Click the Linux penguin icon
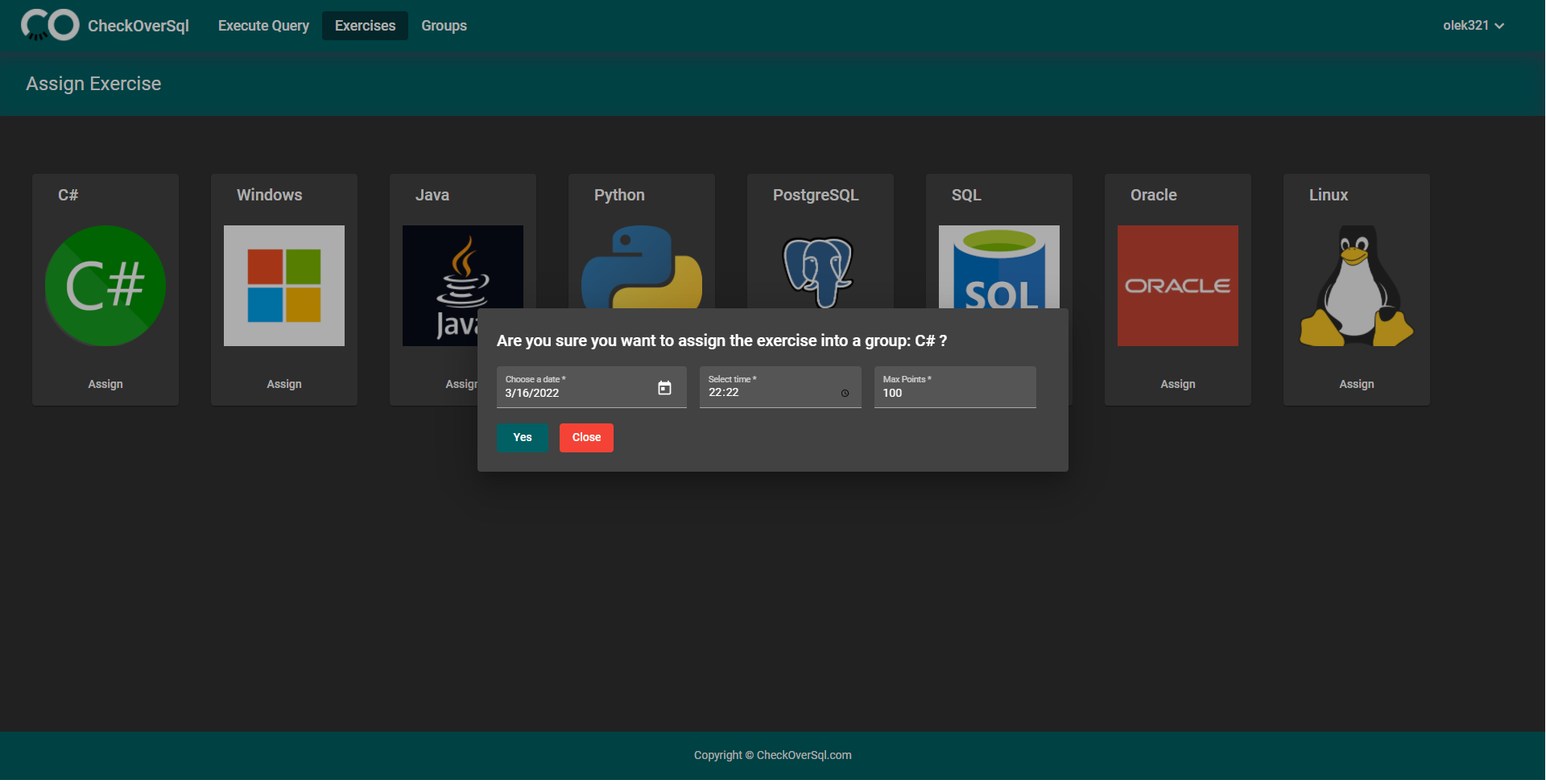The image size is (1546, 784). (x=1356, y=286)
